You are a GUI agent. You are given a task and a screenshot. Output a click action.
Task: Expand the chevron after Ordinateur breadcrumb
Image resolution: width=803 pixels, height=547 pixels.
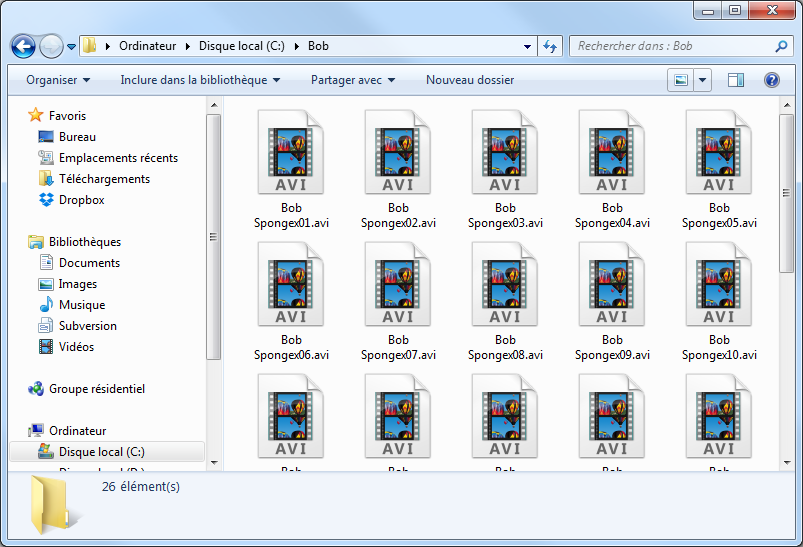tap(188, 46)
